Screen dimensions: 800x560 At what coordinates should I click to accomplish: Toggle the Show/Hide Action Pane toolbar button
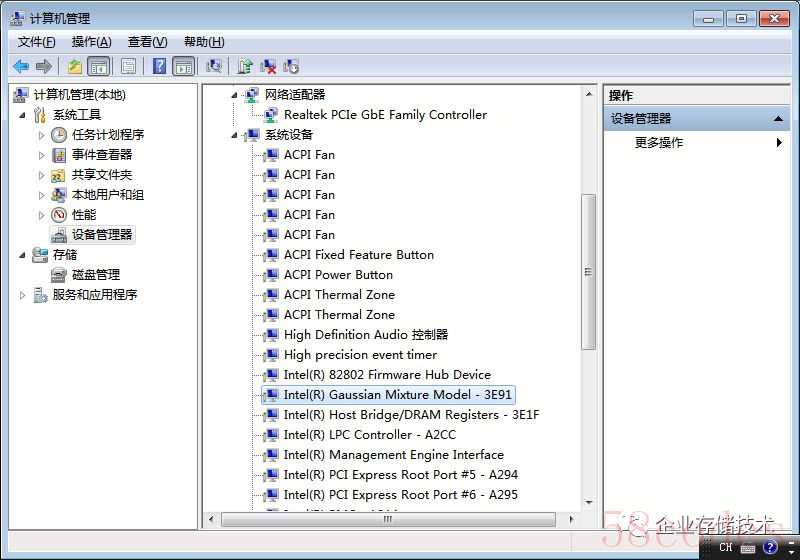click(184, 66)
